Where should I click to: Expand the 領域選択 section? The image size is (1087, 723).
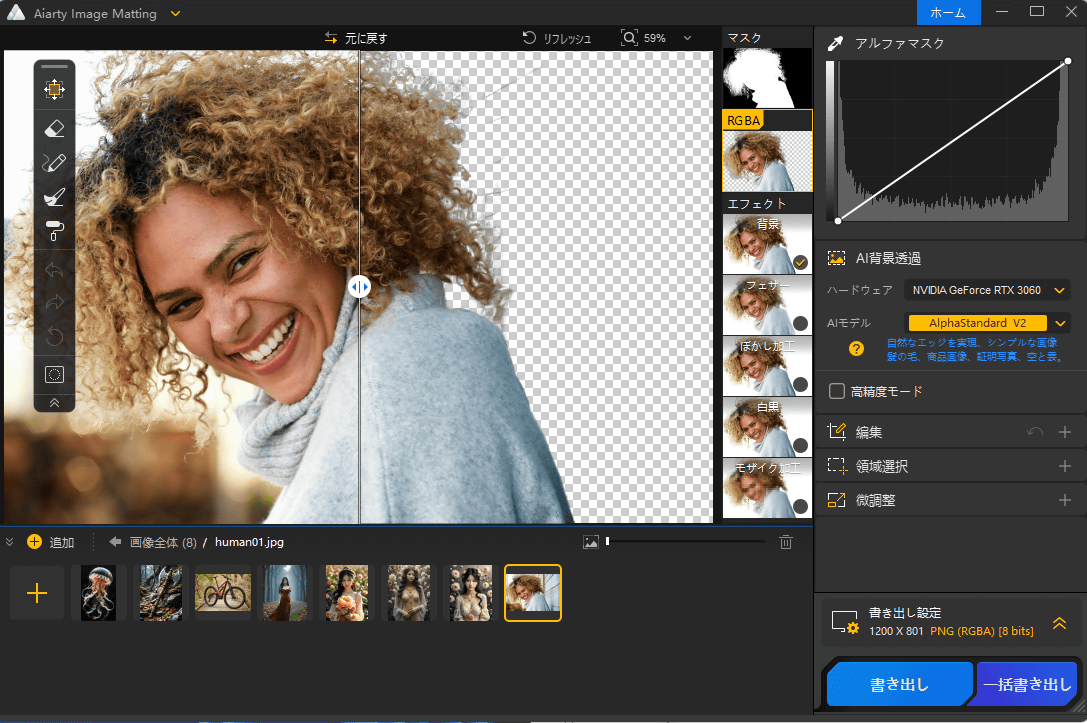[1064, 466]
